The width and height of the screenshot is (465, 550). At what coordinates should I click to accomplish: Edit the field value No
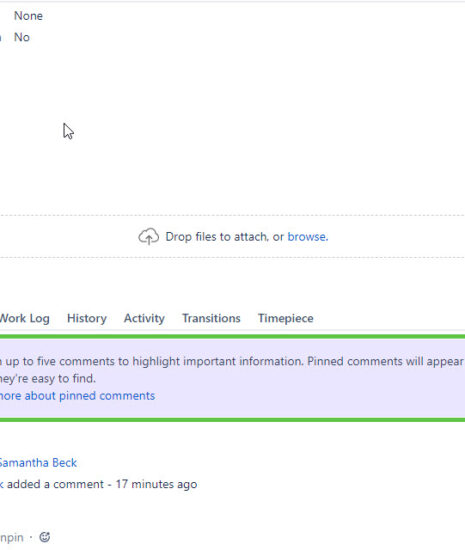coord(22,37)
